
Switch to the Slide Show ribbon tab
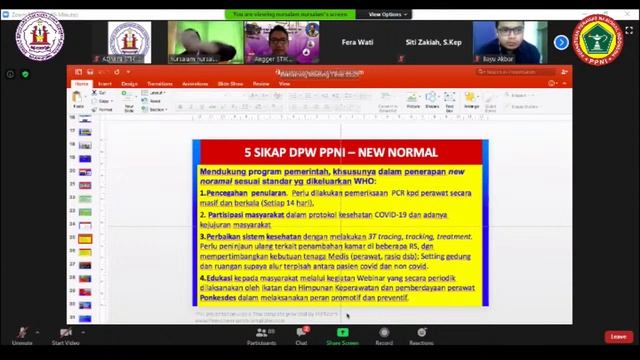point(231,84)
